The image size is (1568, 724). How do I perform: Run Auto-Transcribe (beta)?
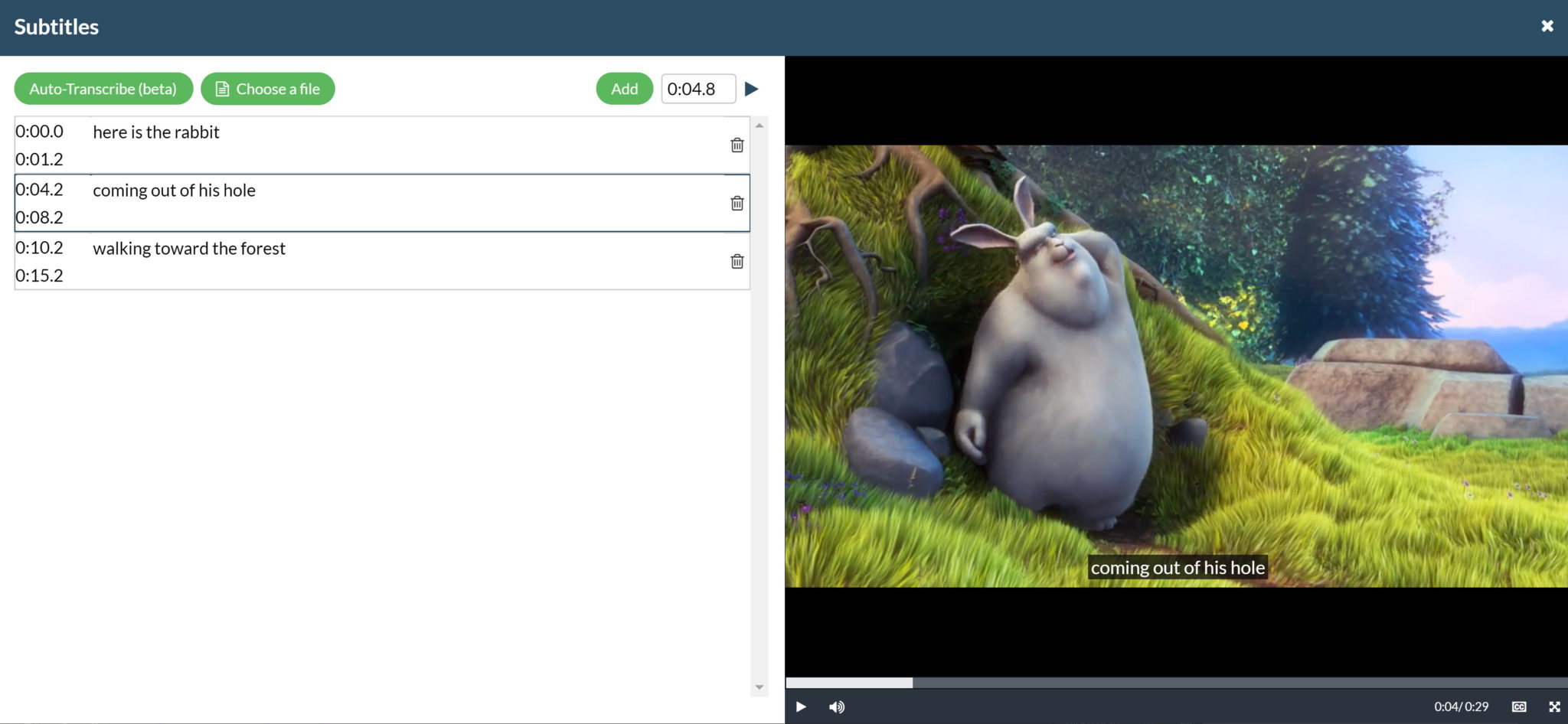[103, 88]
